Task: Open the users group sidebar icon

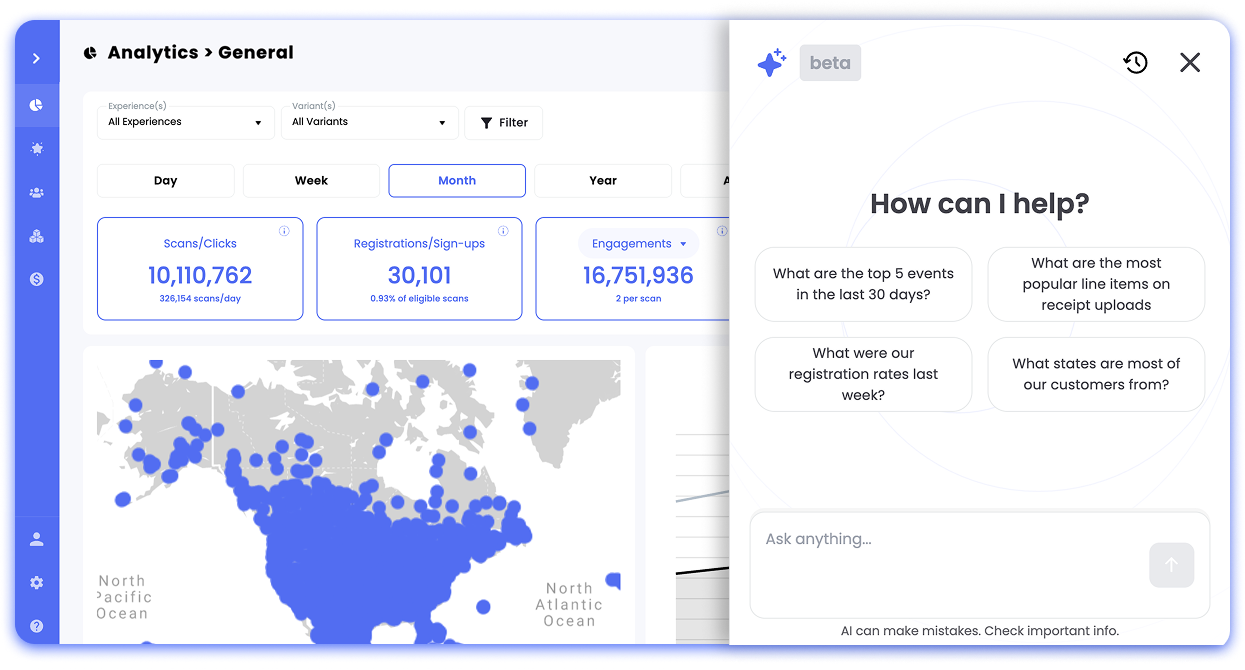Action: (x=37, y=192)
